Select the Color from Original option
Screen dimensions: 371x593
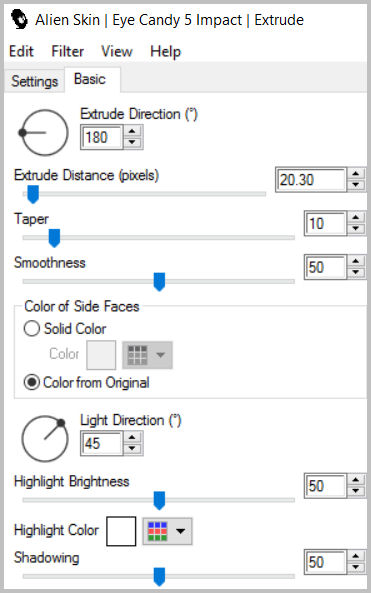pos(87,382)
